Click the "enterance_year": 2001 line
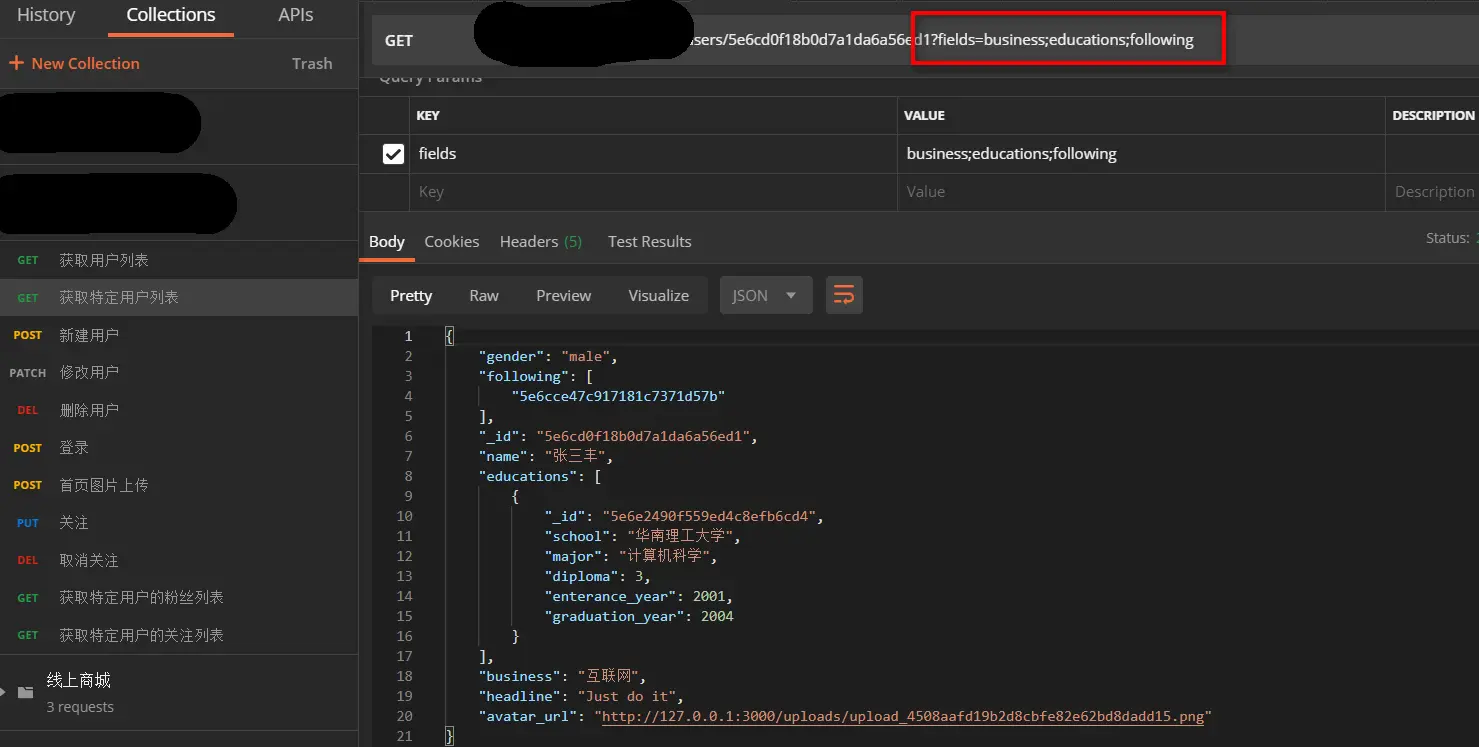The image size is (1479, 747). tap(639, 596)
